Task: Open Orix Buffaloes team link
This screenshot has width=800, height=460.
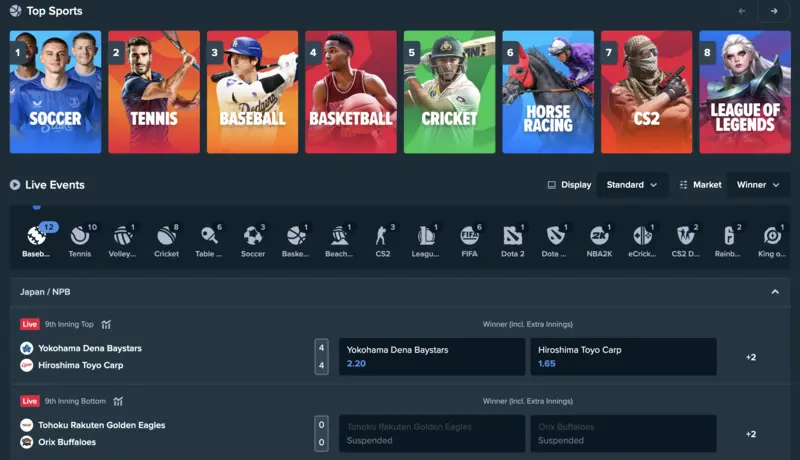Action: coord(67,442)
